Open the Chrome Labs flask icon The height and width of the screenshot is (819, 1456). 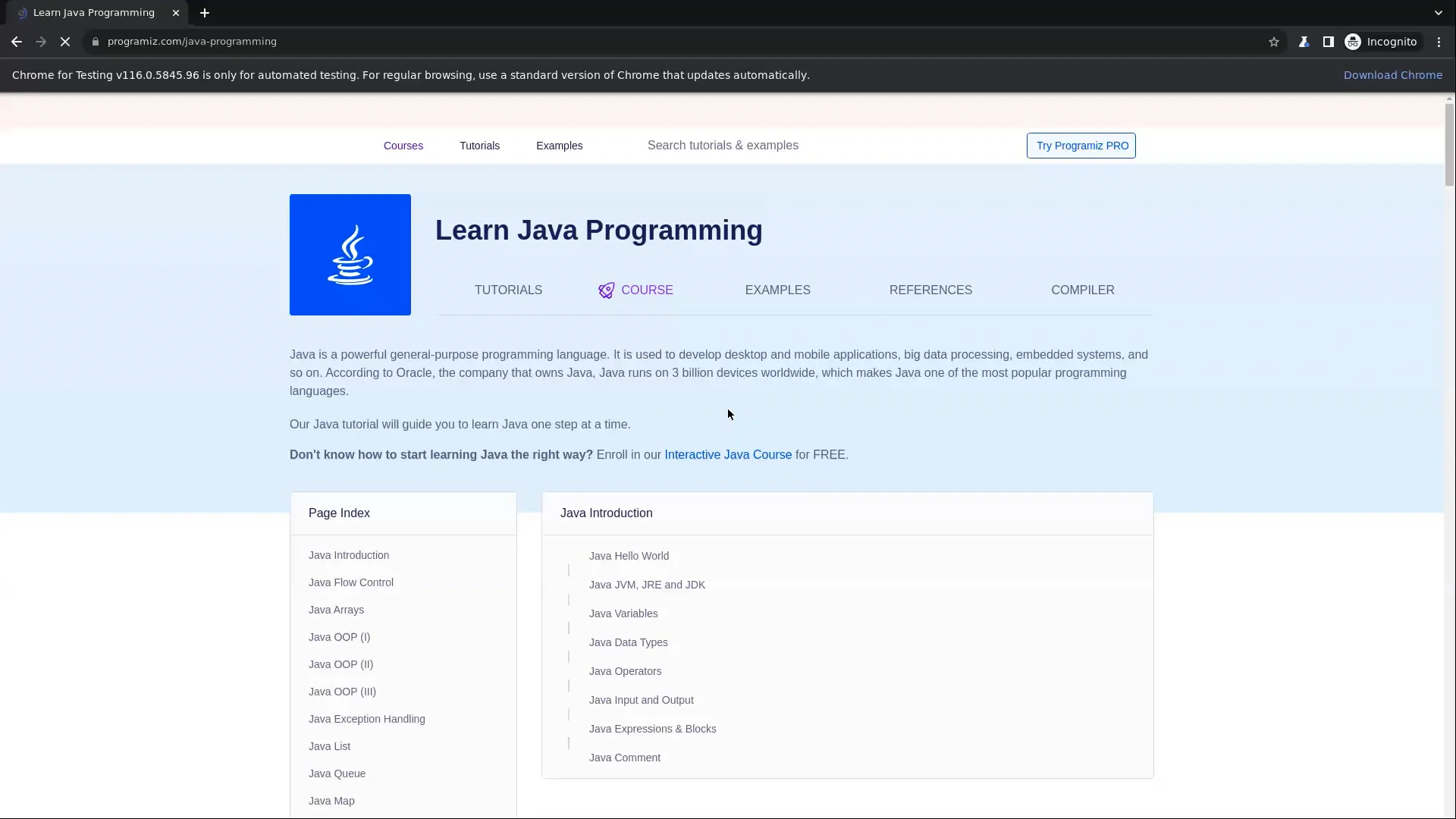[x=1304, y=42]
